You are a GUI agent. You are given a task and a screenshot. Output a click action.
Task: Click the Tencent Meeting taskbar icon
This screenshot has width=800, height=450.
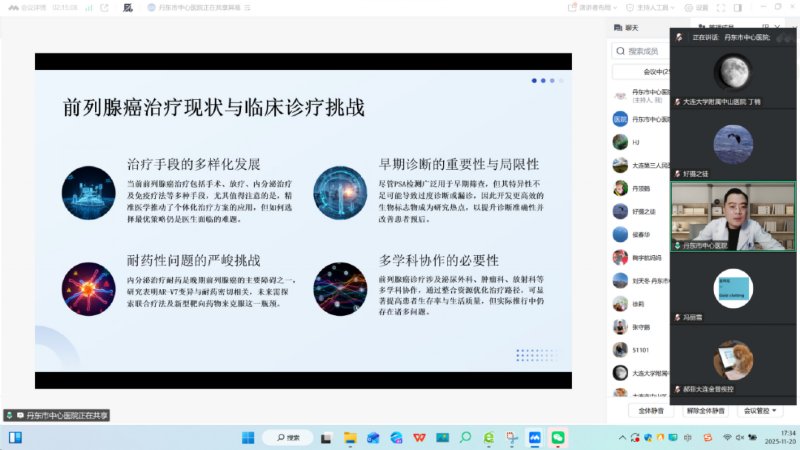535,437
